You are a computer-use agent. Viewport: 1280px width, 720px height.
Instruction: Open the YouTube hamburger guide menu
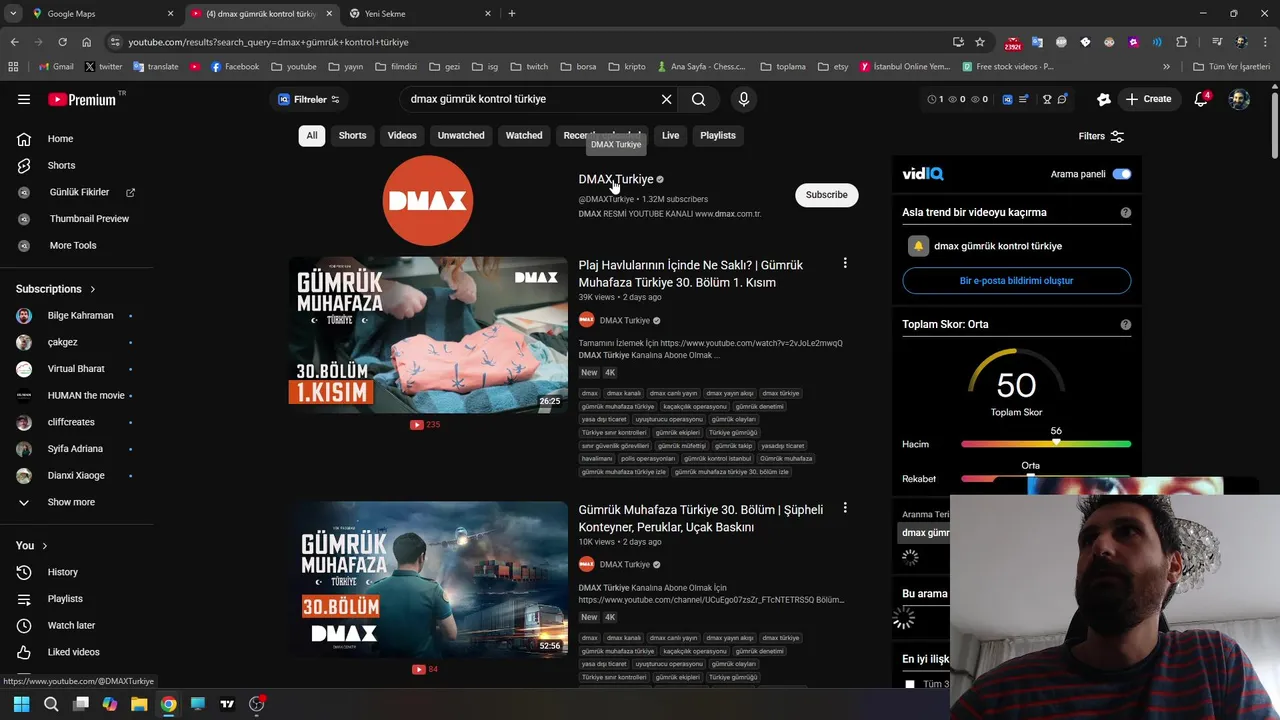pos(24,99)
